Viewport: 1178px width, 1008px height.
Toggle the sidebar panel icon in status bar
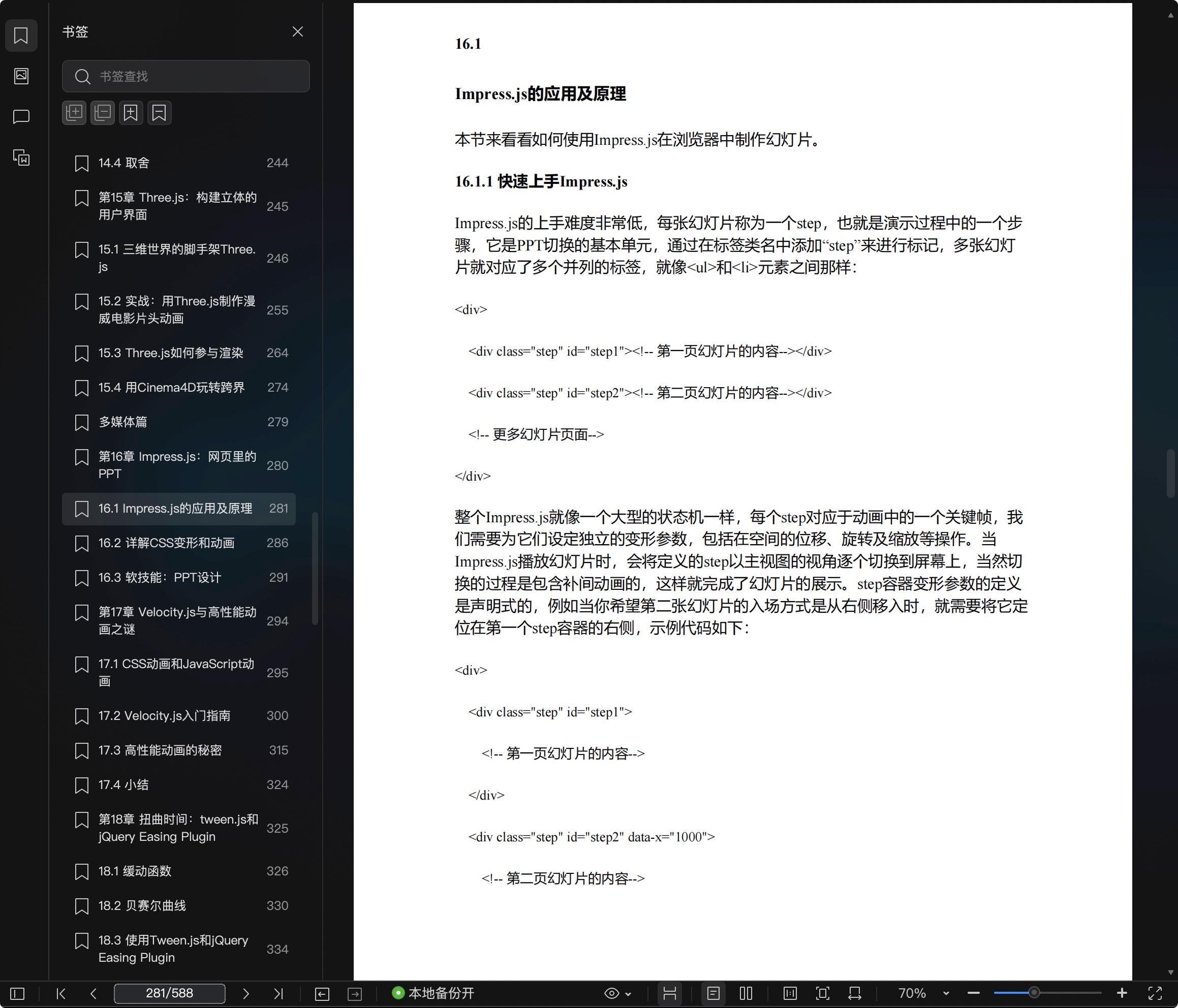tap(18, 993)
